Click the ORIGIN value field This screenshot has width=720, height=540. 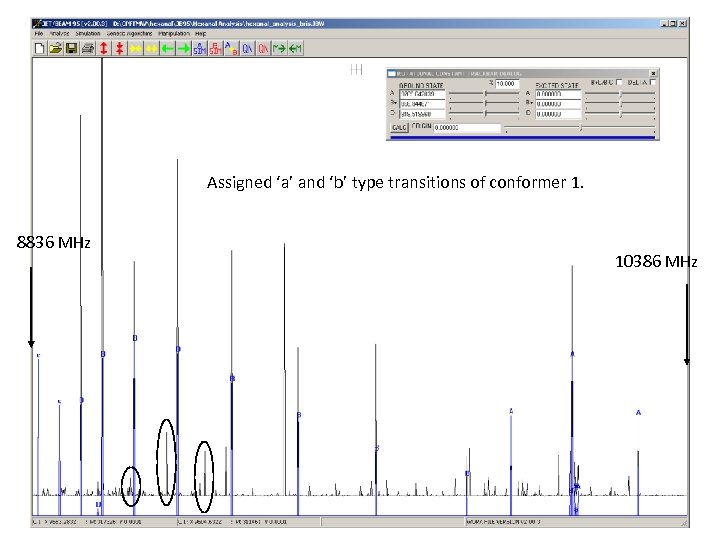467,128
